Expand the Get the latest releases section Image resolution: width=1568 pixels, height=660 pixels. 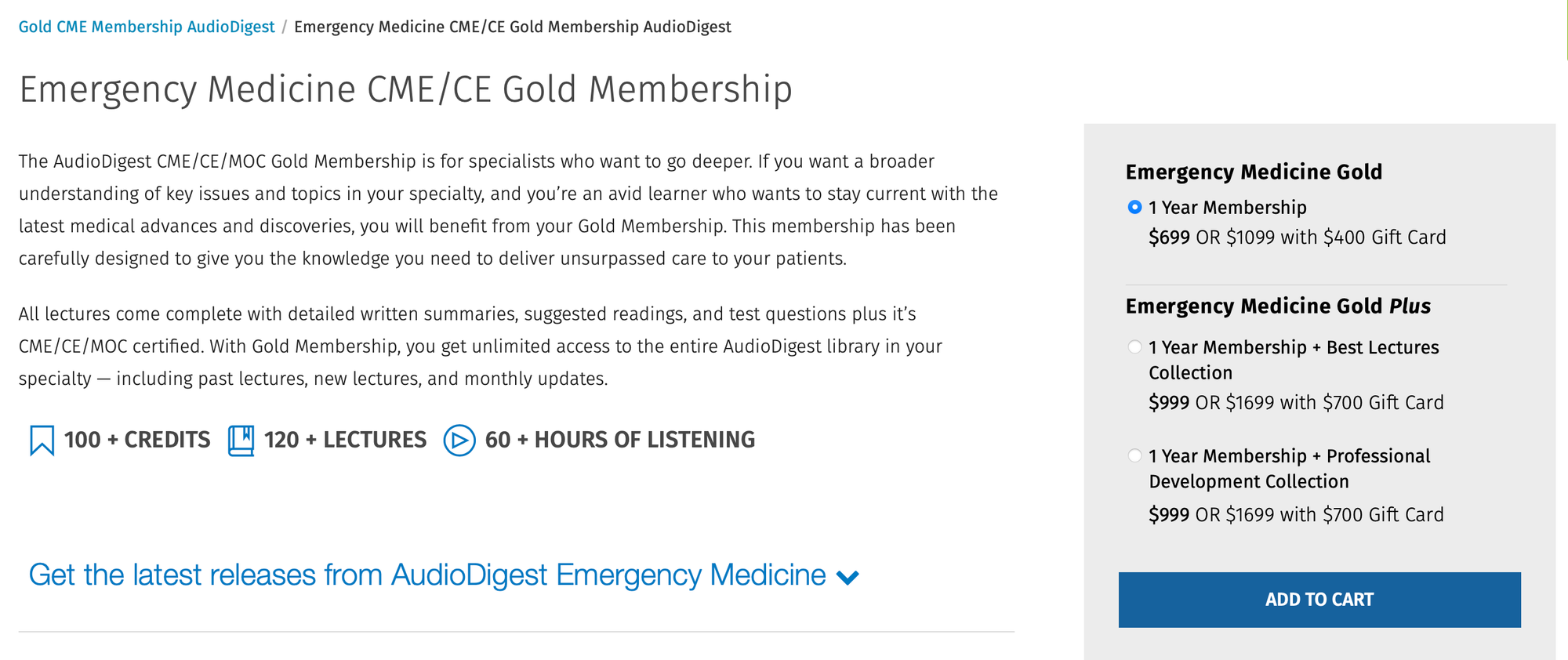(x=427, y=575)
